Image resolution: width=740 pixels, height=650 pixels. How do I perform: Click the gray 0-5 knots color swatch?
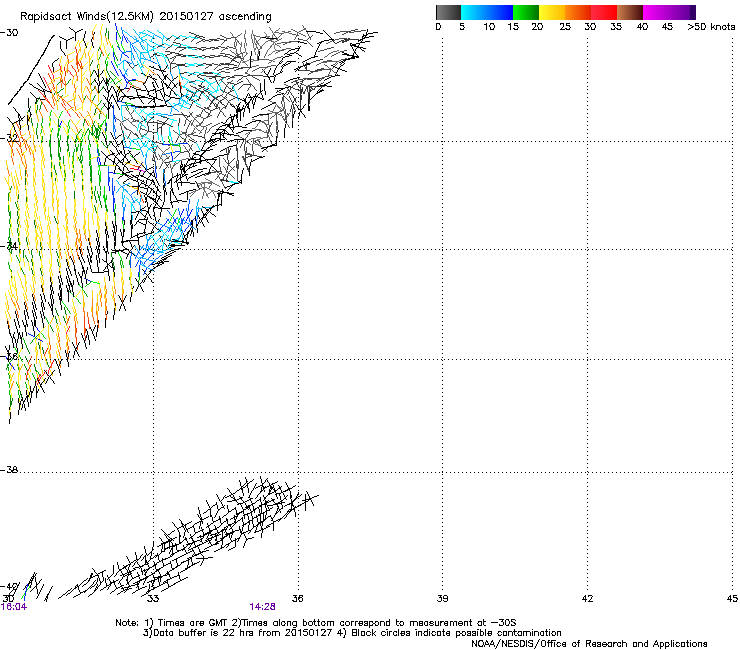tap(448, 12)
